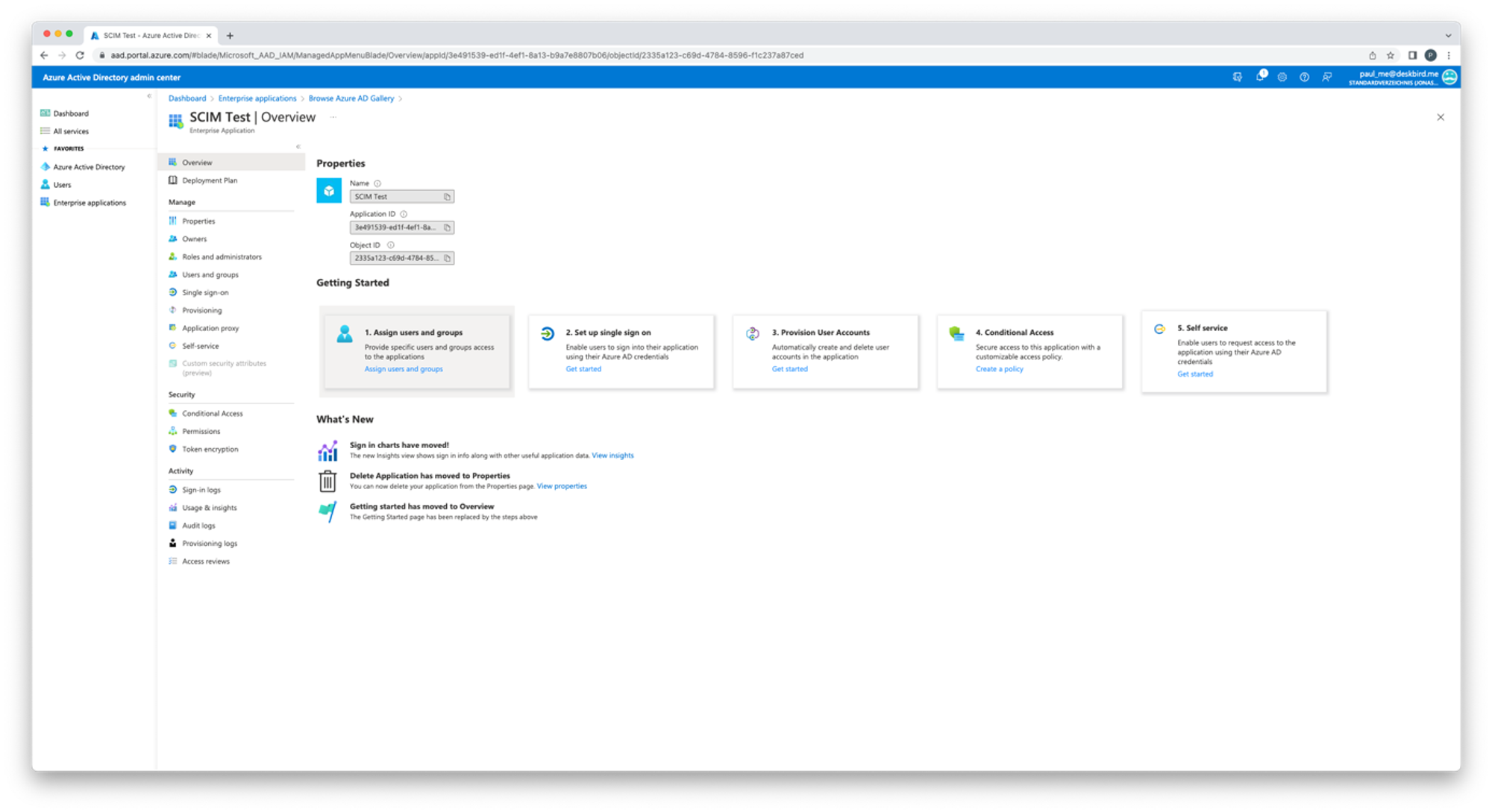1492x812 pixels.
Task: Click the Name info icon
Action: click(x=377, y=183)
